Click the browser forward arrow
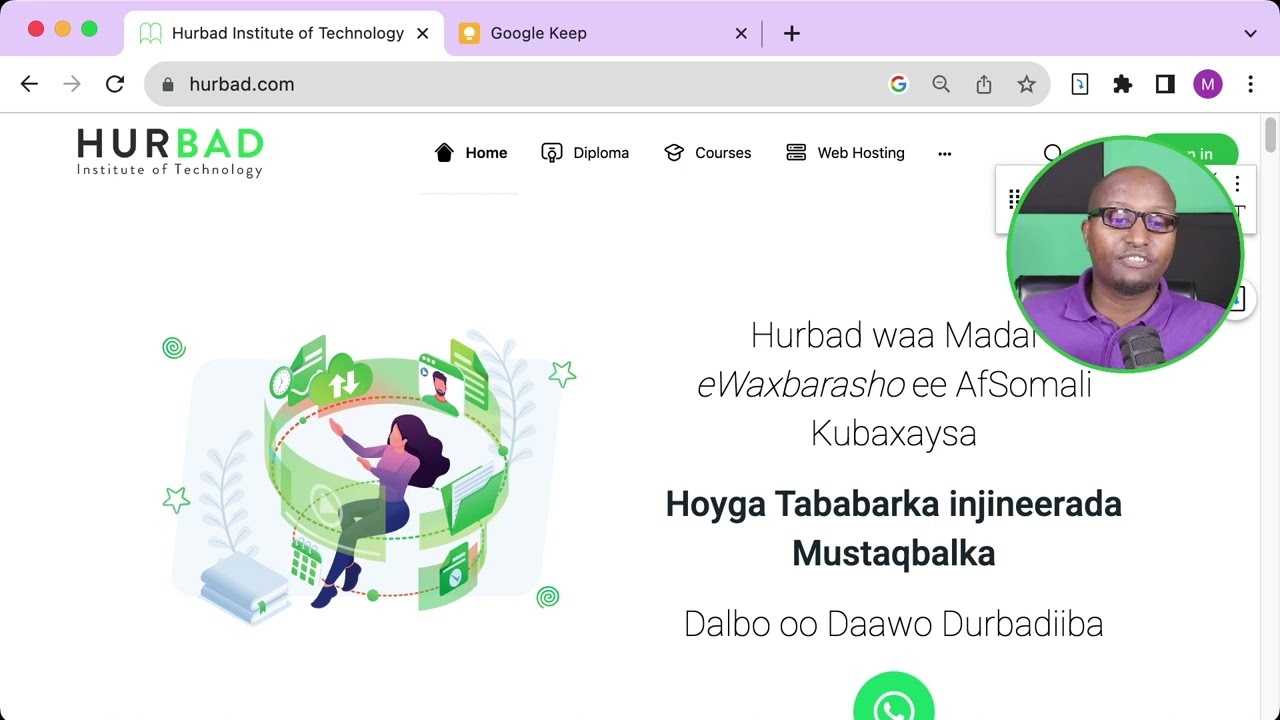 coord(72,84)
